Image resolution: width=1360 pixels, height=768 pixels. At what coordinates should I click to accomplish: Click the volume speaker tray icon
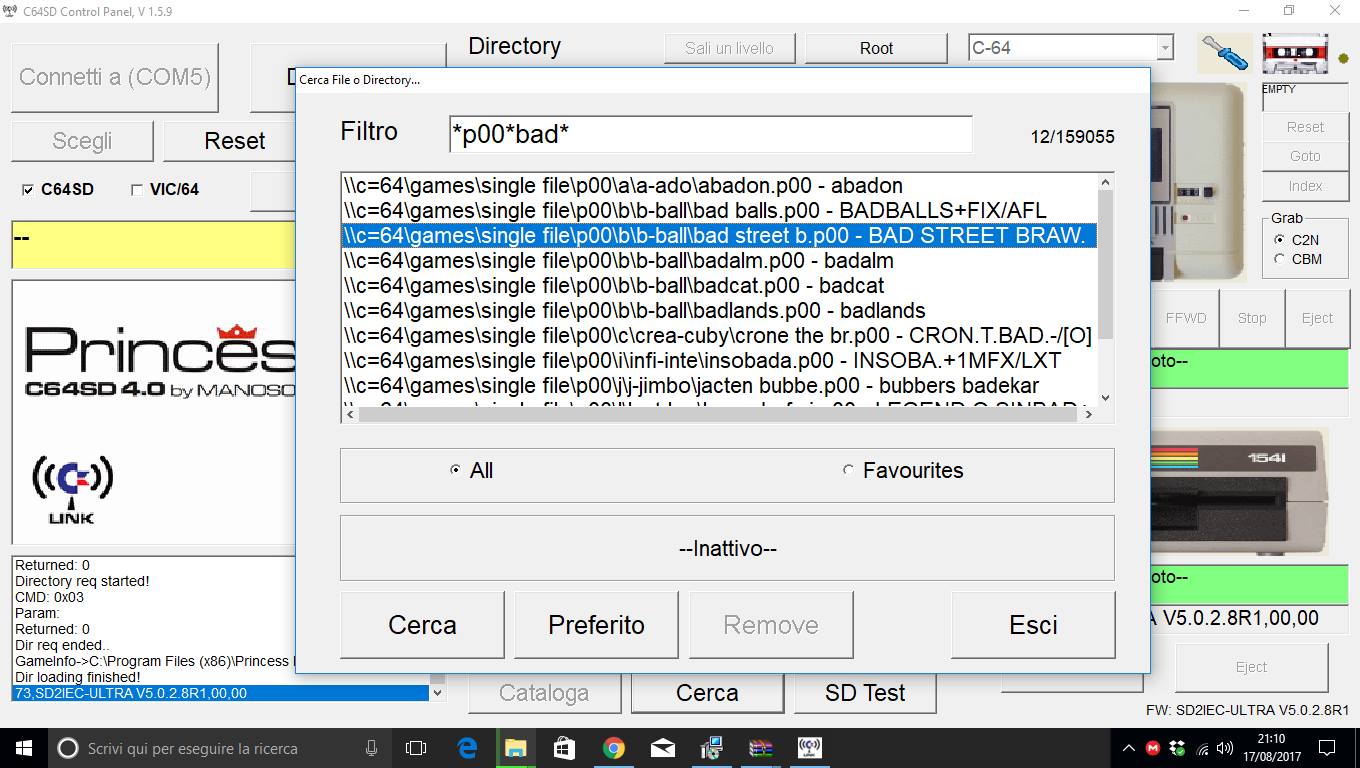[x=1225, y=748]
